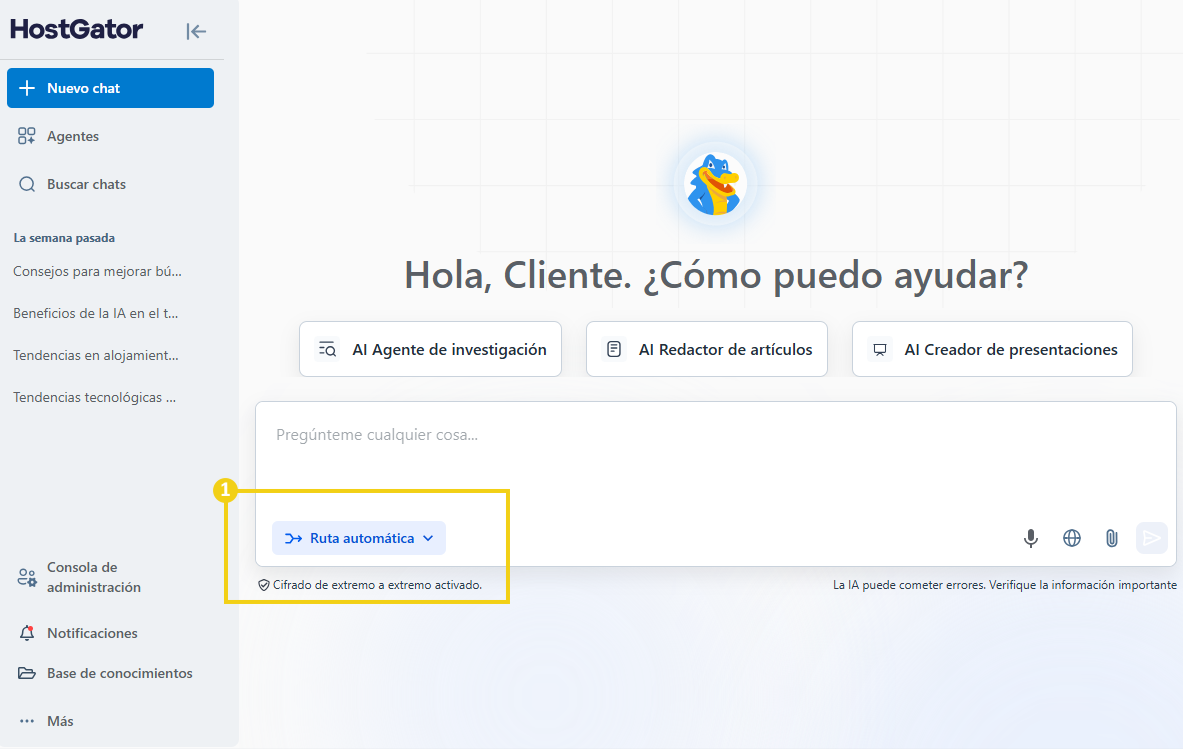This screenshot has width=1183, height=749.
Task: Open chat 'Tendencias tecnológicas ...'
Action: 94,398
